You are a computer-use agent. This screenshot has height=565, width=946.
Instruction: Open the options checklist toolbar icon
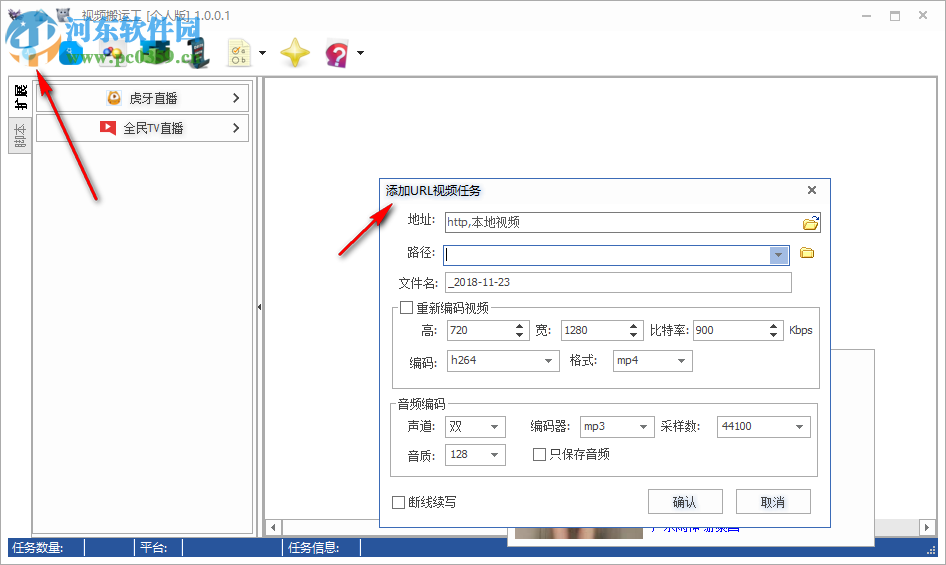coord(239,53)
